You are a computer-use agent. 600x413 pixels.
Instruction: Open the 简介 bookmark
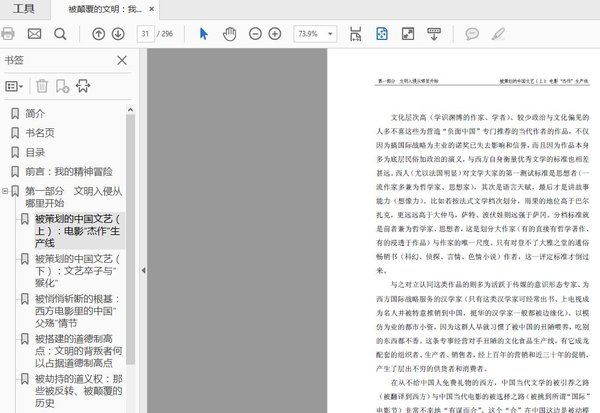pos(35,114)
